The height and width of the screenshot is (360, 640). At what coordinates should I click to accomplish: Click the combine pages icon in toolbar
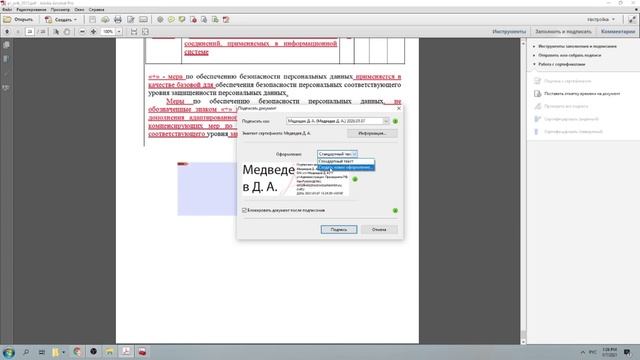pyautogui.click(x=204, y=20)
